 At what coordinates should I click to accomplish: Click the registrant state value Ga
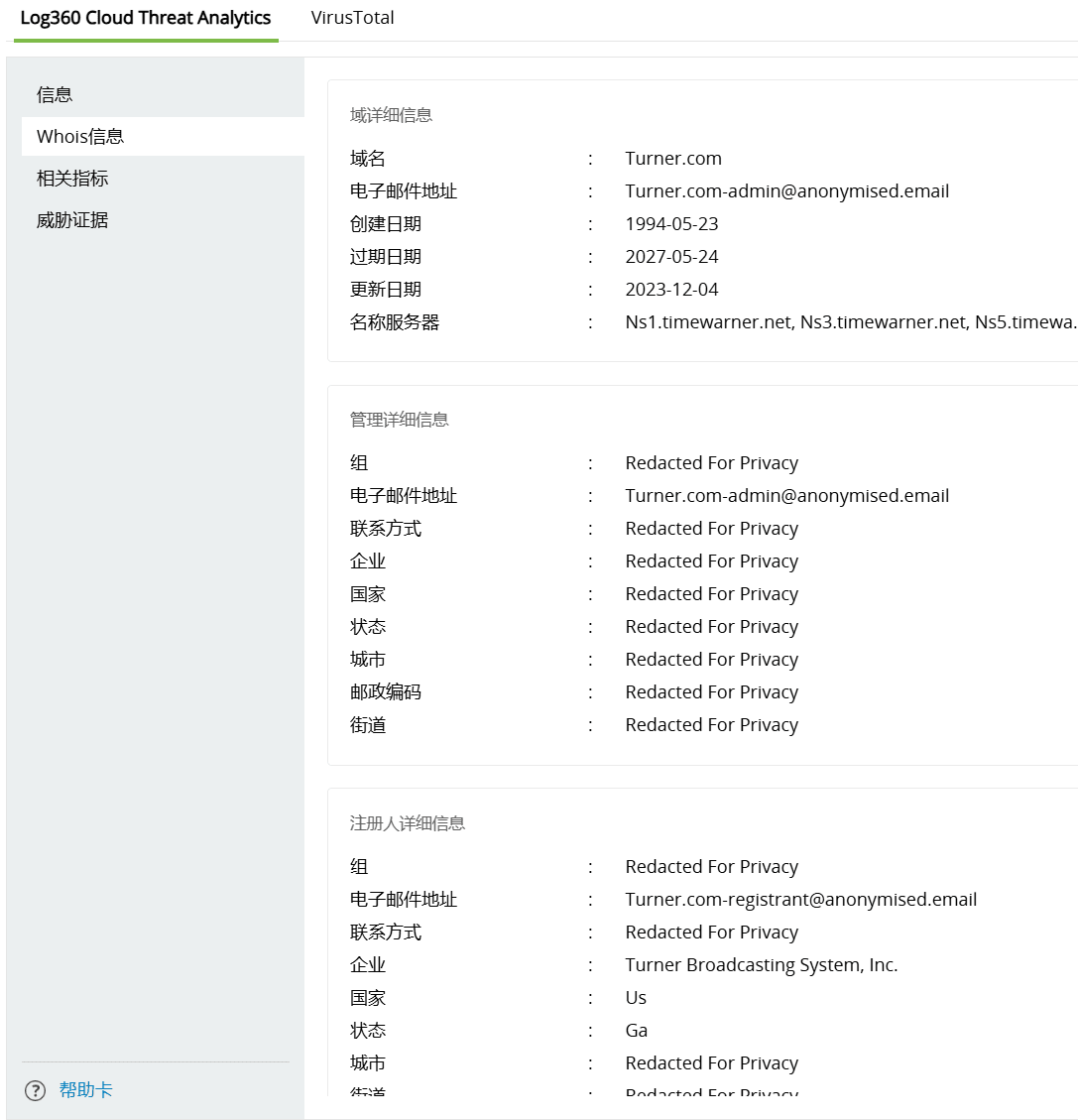(x=636, y=1031)
